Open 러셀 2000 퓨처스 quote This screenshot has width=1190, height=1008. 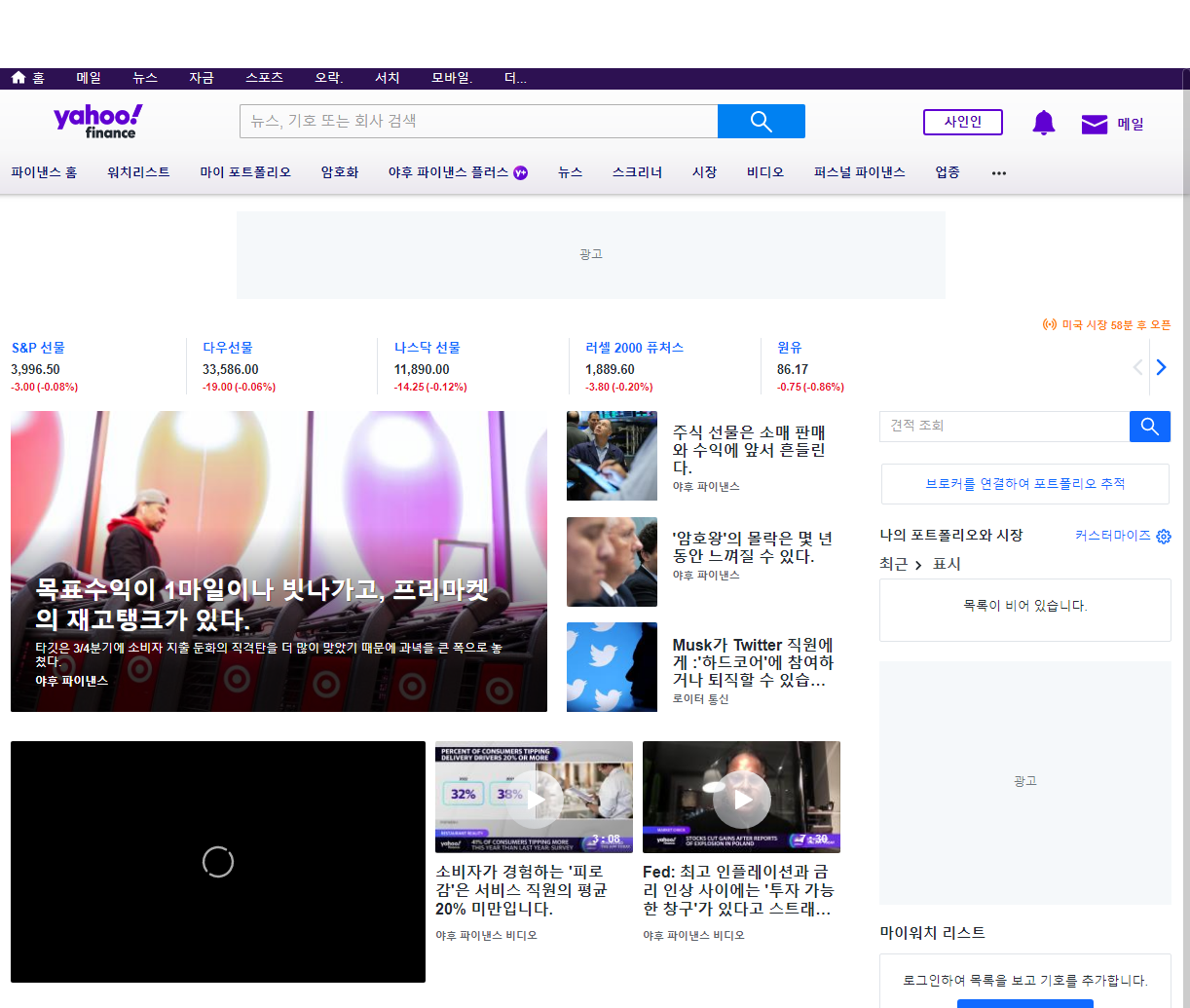click(x=635, y=348)
